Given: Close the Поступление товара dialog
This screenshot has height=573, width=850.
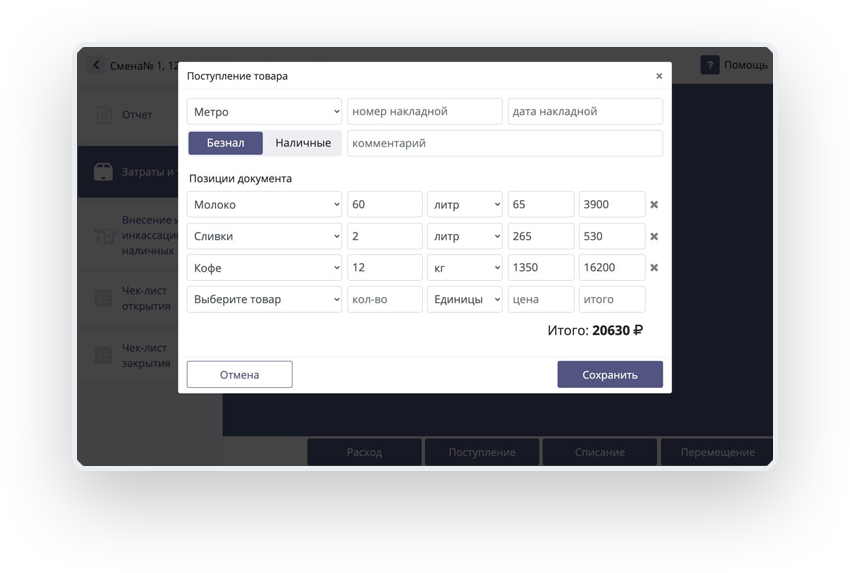Looking at the screenshot, I should [659, 76].
